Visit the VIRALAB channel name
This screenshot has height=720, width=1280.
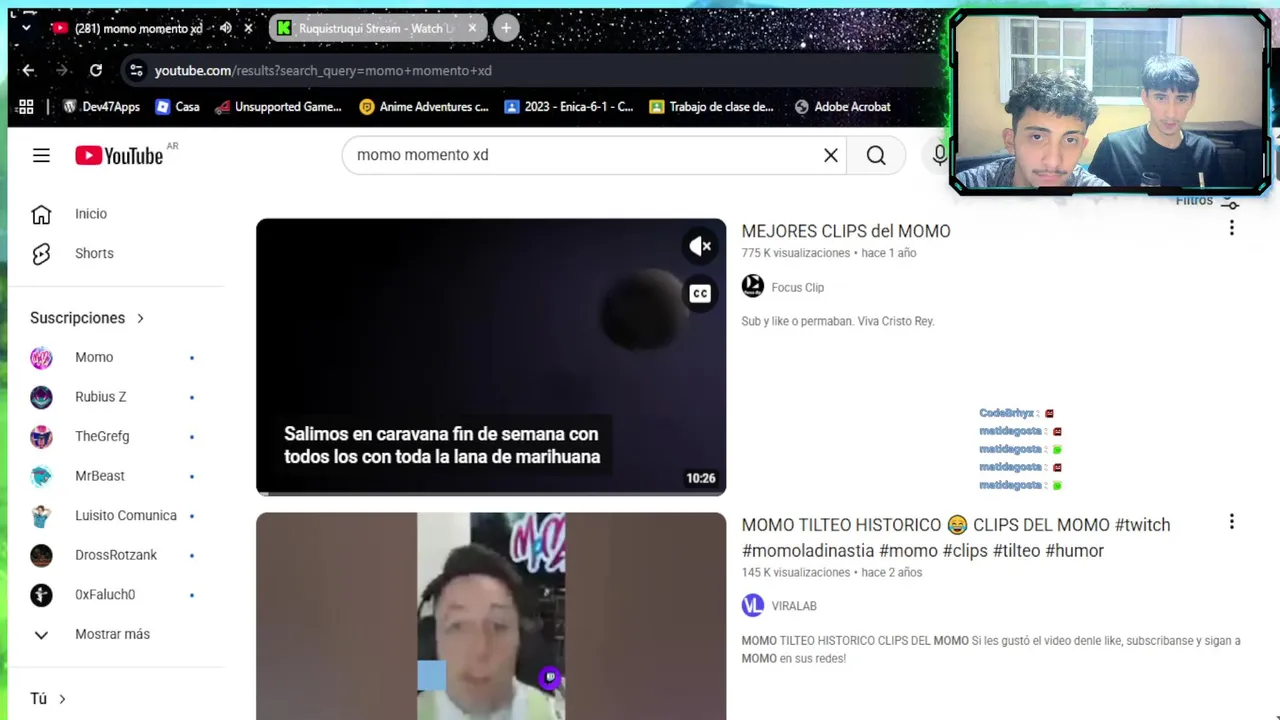[794, 606]
